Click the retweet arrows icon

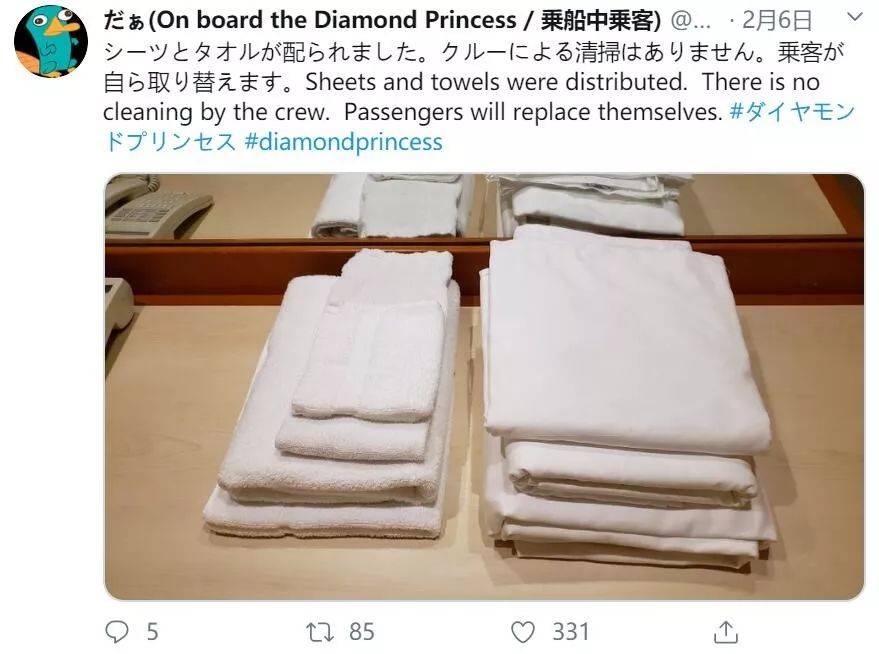click(320, 632)
